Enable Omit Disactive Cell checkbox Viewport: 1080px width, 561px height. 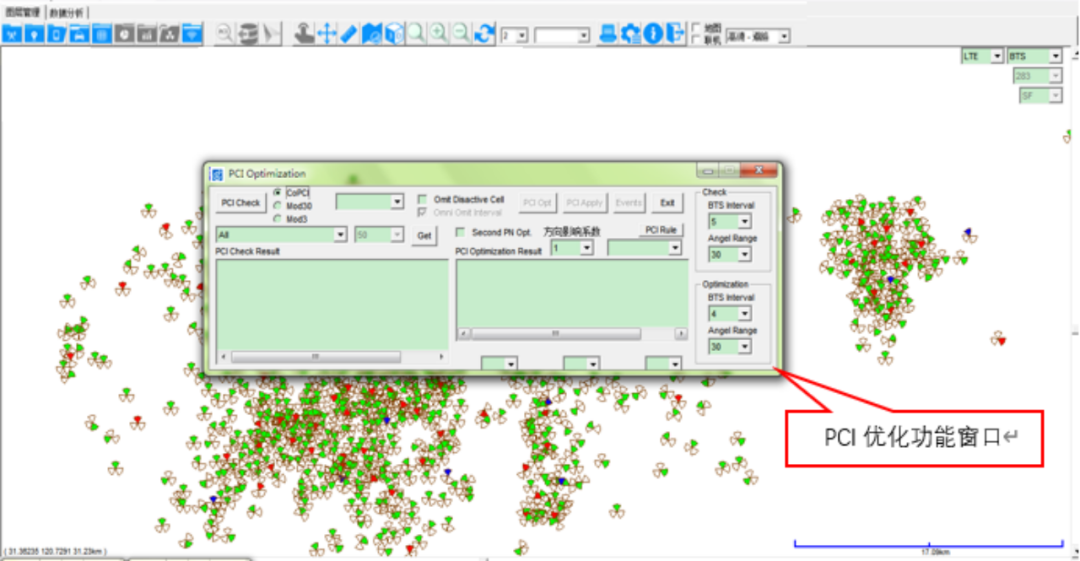pyautogui.click(x=422, y=199)
